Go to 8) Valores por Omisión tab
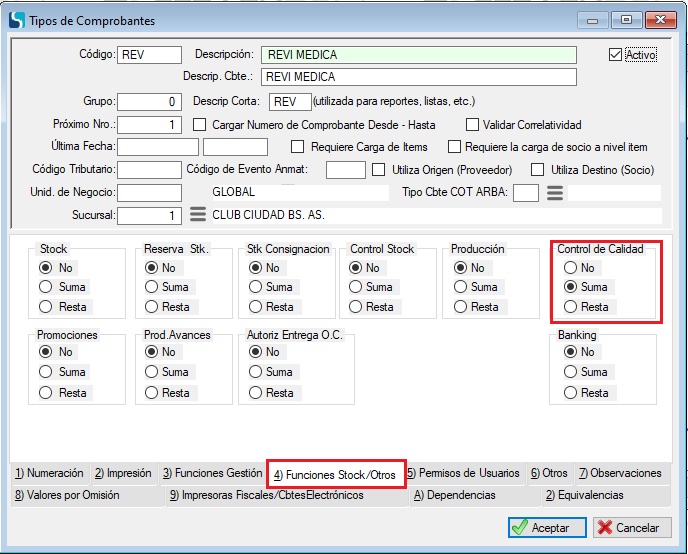The height and width of the screenshot is (554, 688). point(67,495)
